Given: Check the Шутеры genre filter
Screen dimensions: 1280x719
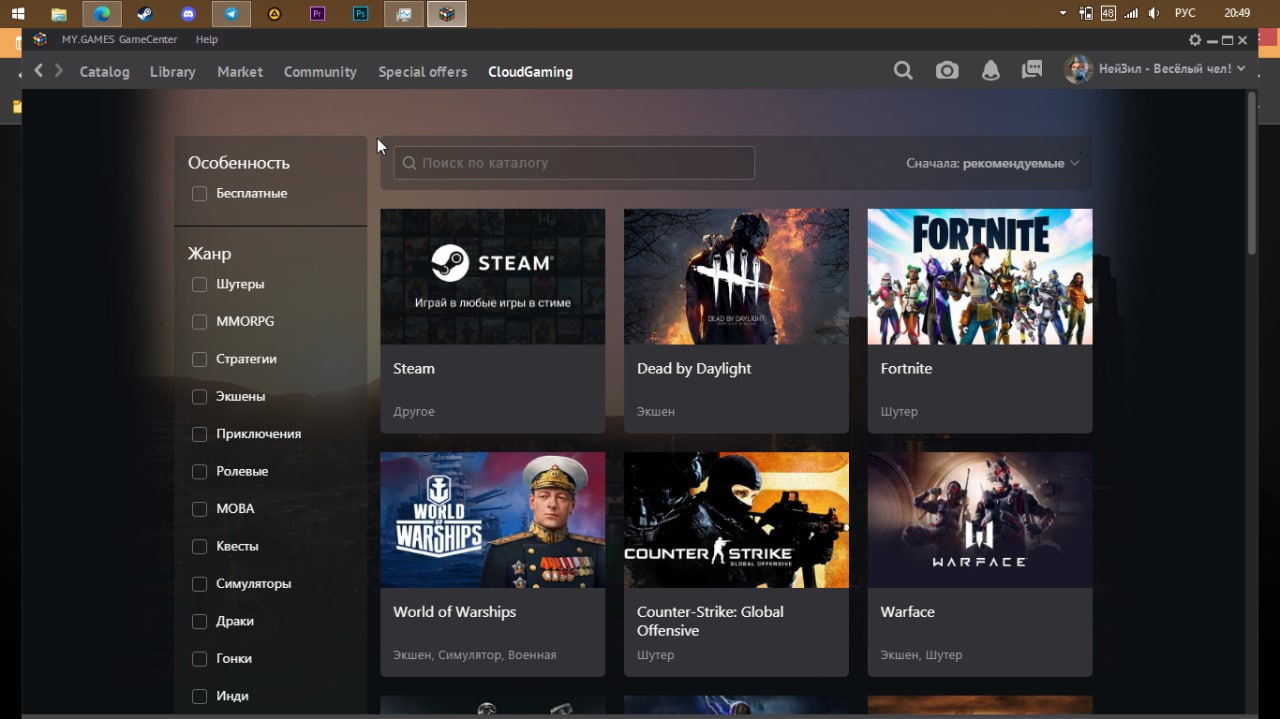Looking at the screenshot, I should point(199,284).
